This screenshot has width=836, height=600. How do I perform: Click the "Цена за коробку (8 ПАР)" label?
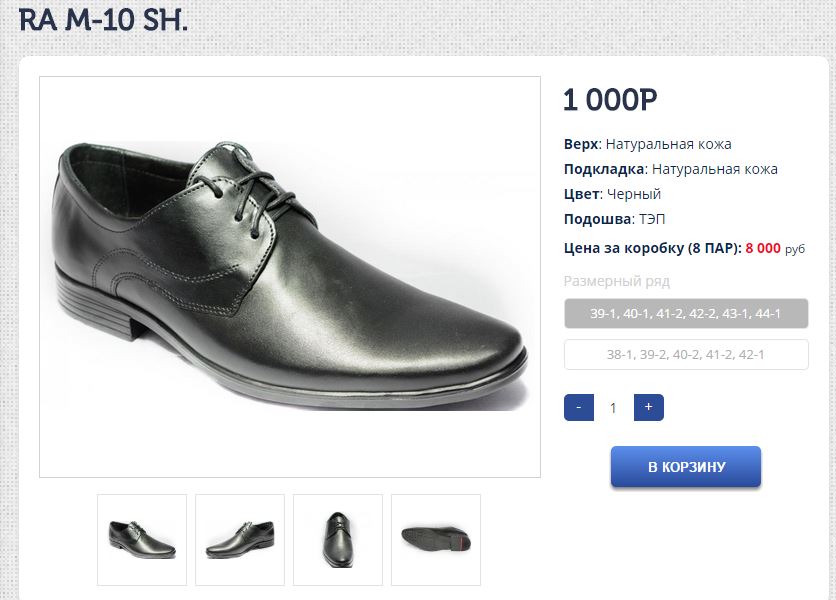coord(652,248)
